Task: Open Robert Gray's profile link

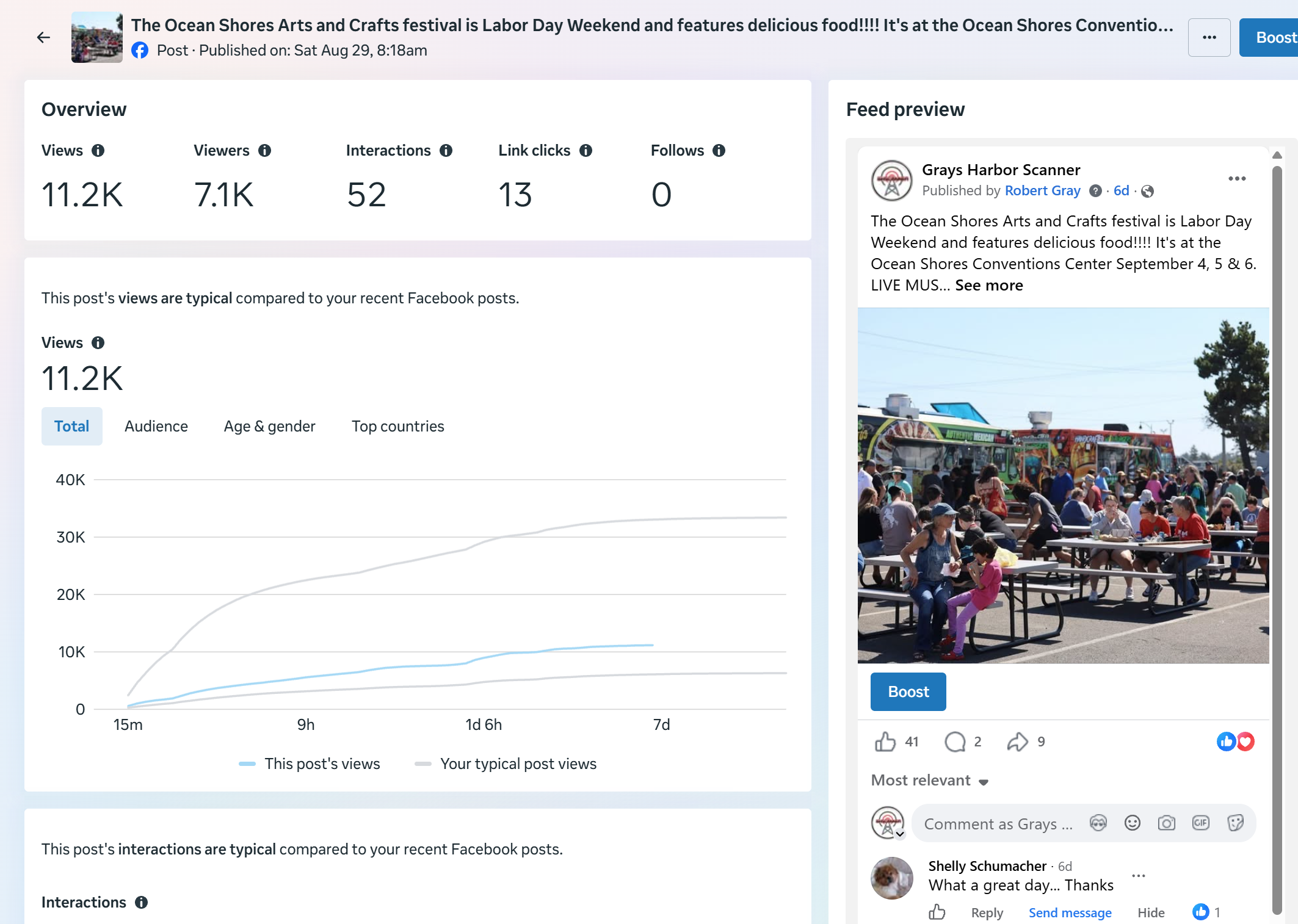Action: [1043, 191]
